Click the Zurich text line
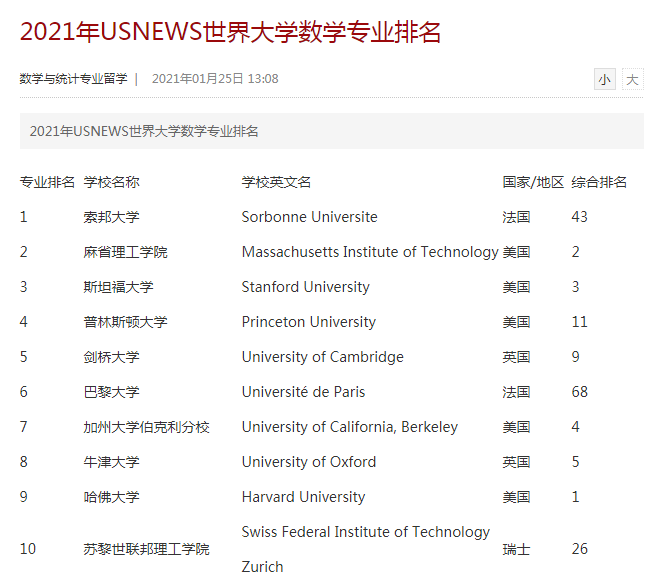Image resolution: width=657 pixels, height=582 pixels. coord(263,567)
